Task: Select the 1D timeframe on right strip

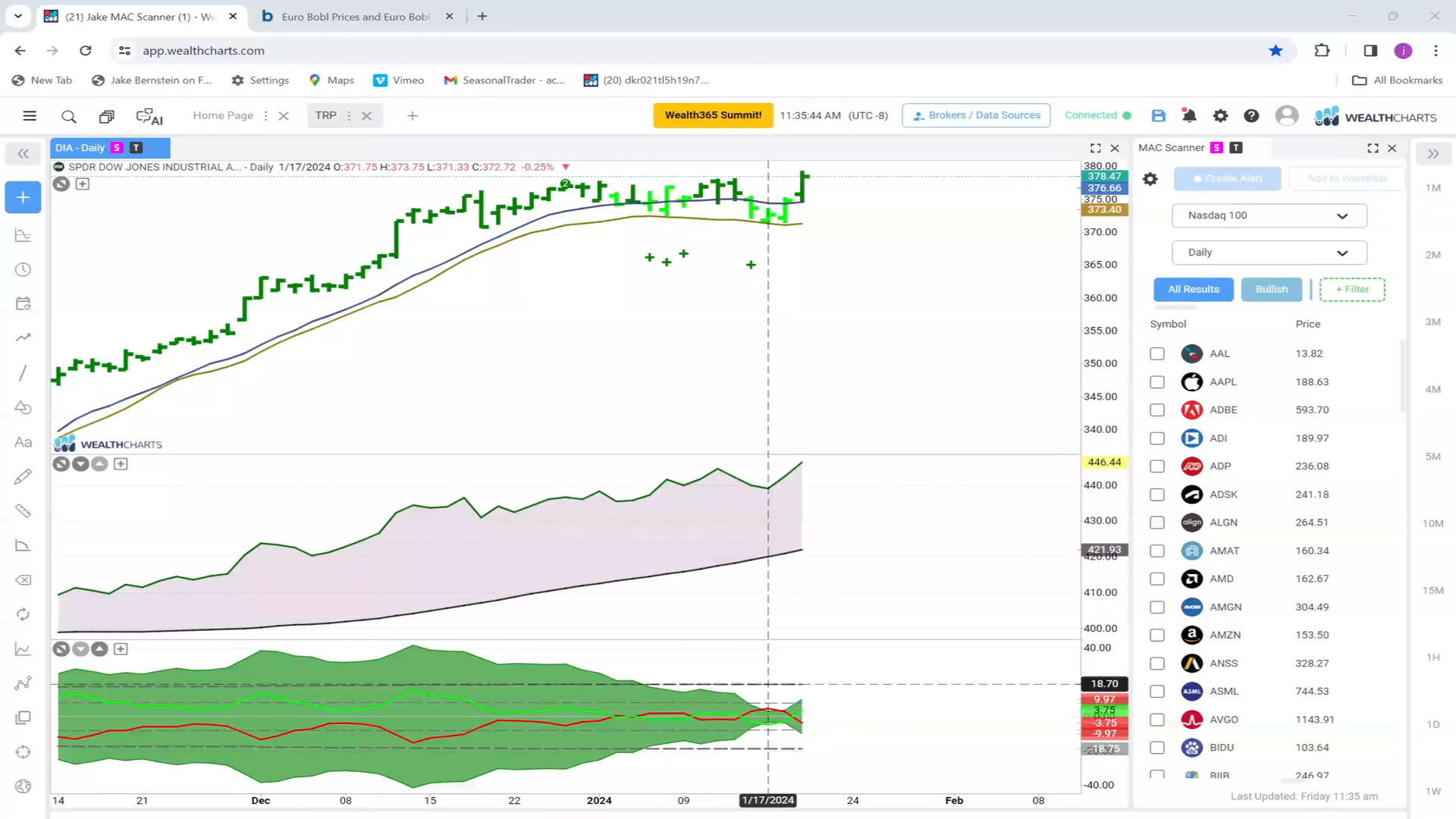Action: [1432, 724]
